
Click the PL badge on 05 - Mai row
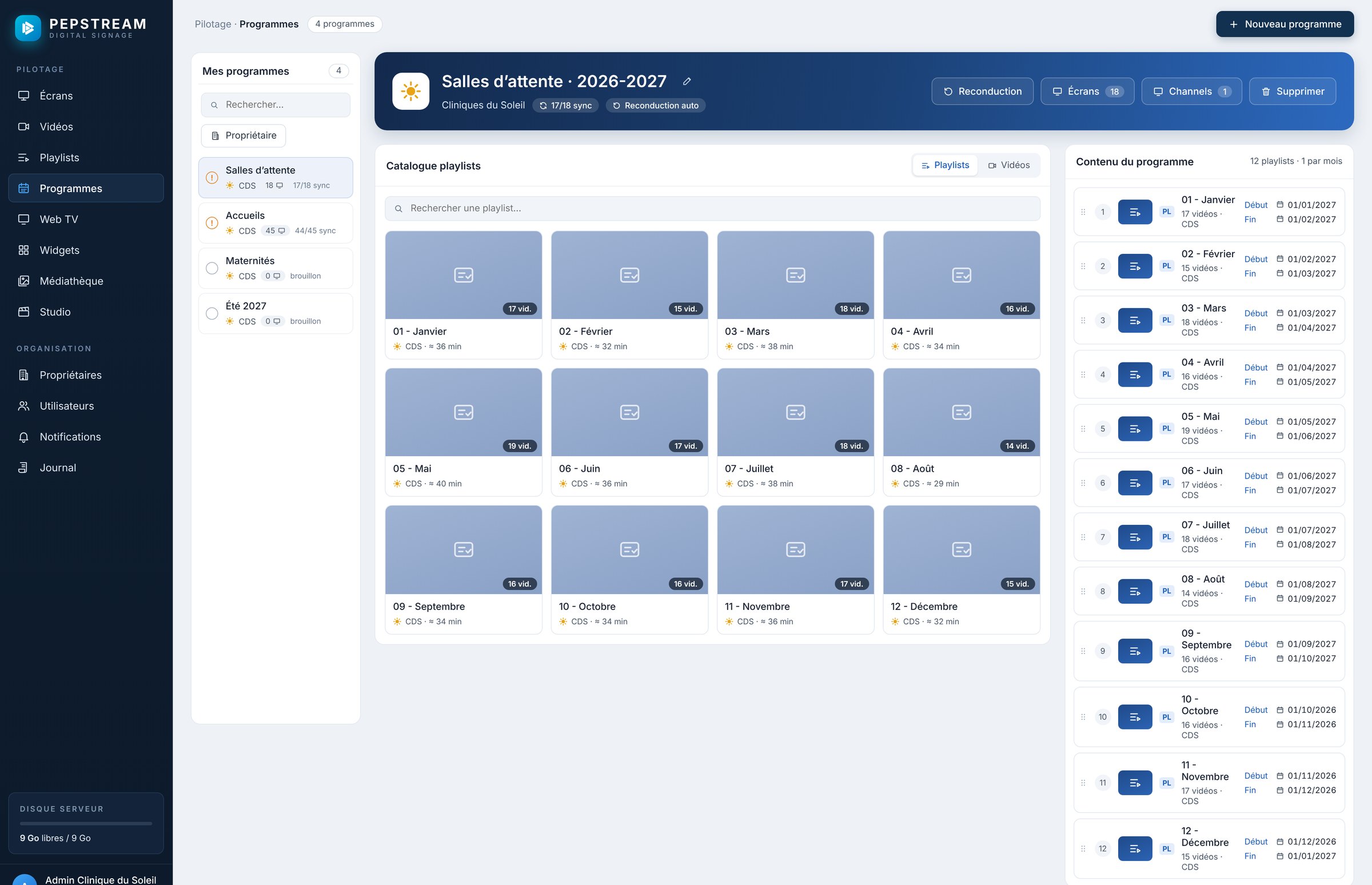[1166, 428]
